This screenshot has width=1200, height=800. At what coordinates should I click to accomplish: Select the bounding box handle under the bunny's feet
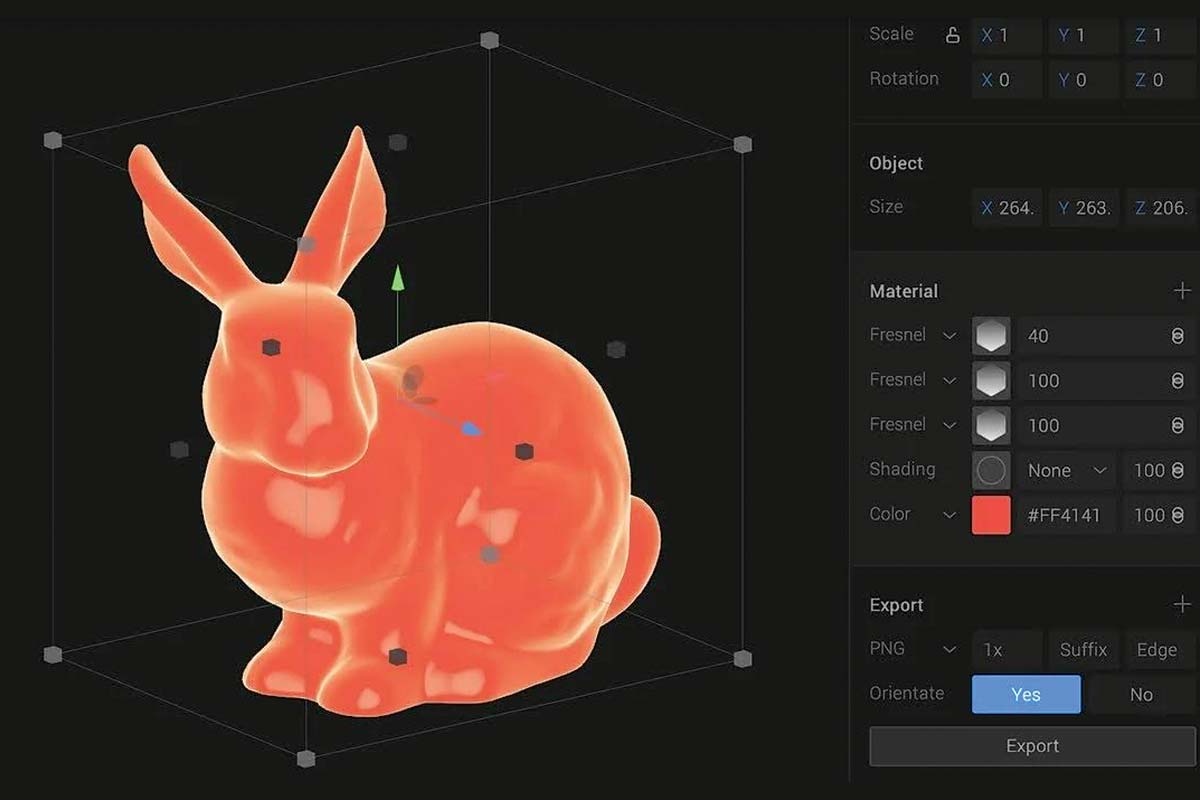point(398,657)
